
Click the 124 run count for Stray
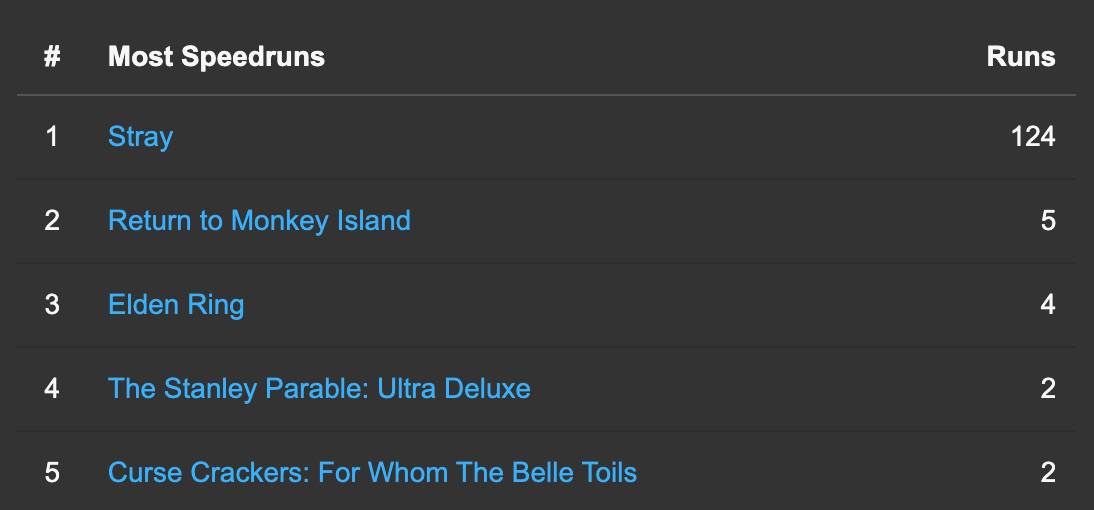tap(1032, 136)
